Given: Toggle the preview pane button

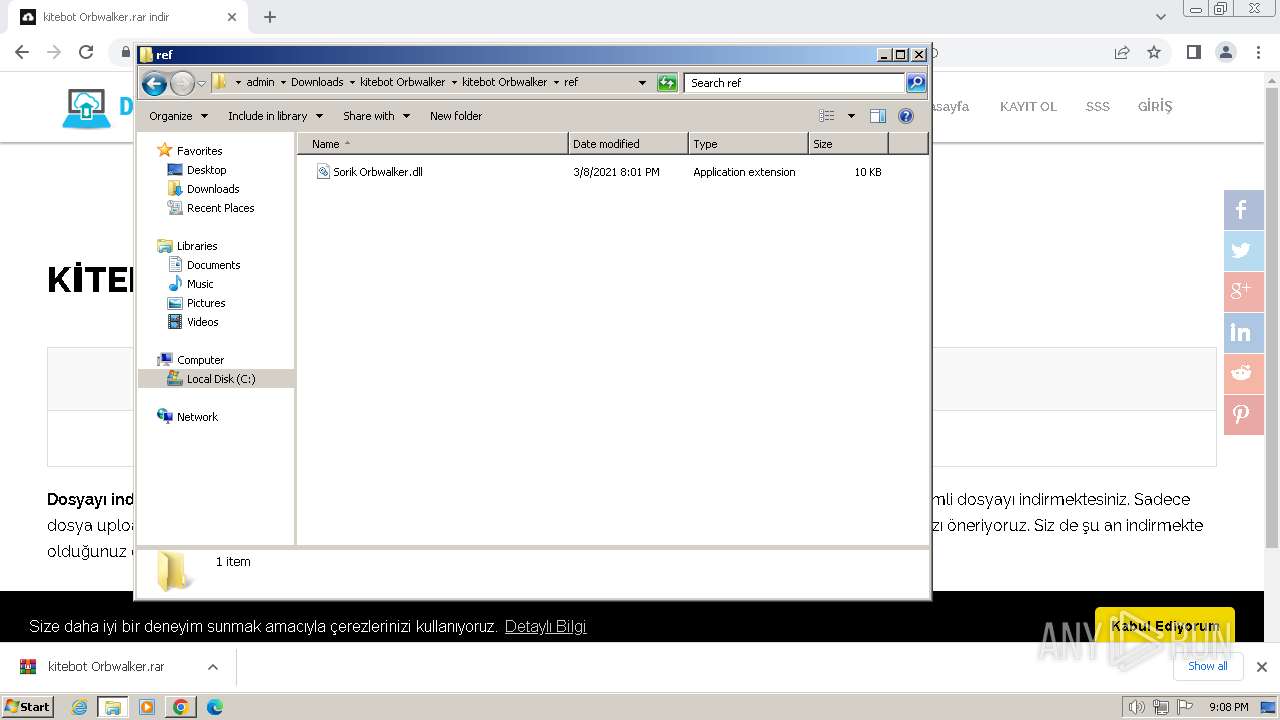Looking at the screenshot, I should tap(877, 116).
